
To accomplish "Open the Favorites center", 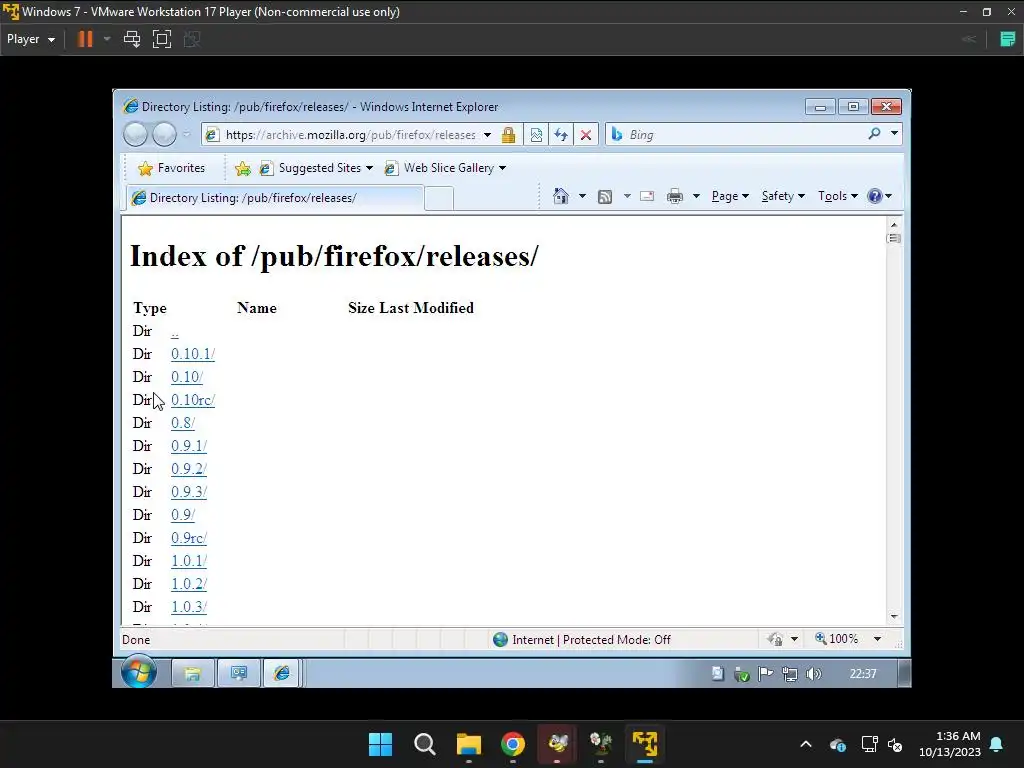I will click(171, 168).
